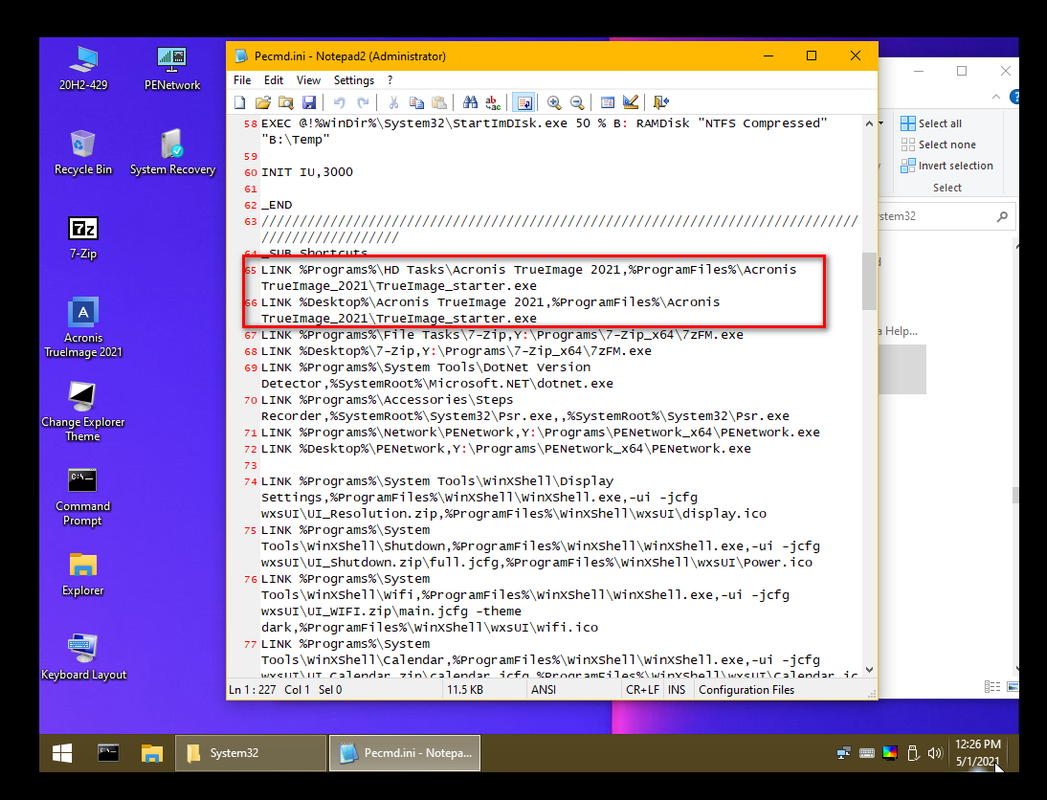This screenshot has width=1047, height=800.
Task: Open the View menu
Action: [308, 80]
